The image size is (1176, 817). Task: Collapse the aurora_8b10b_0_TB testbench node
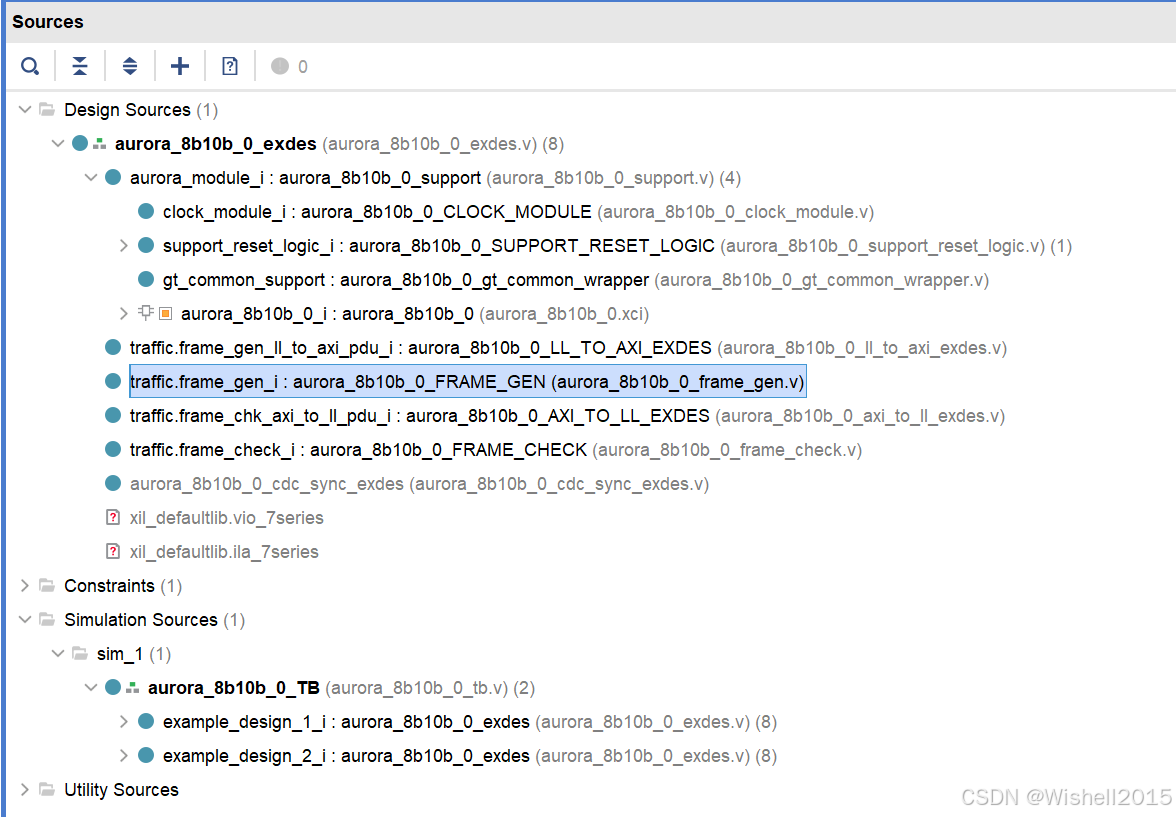tap(91, 687)
